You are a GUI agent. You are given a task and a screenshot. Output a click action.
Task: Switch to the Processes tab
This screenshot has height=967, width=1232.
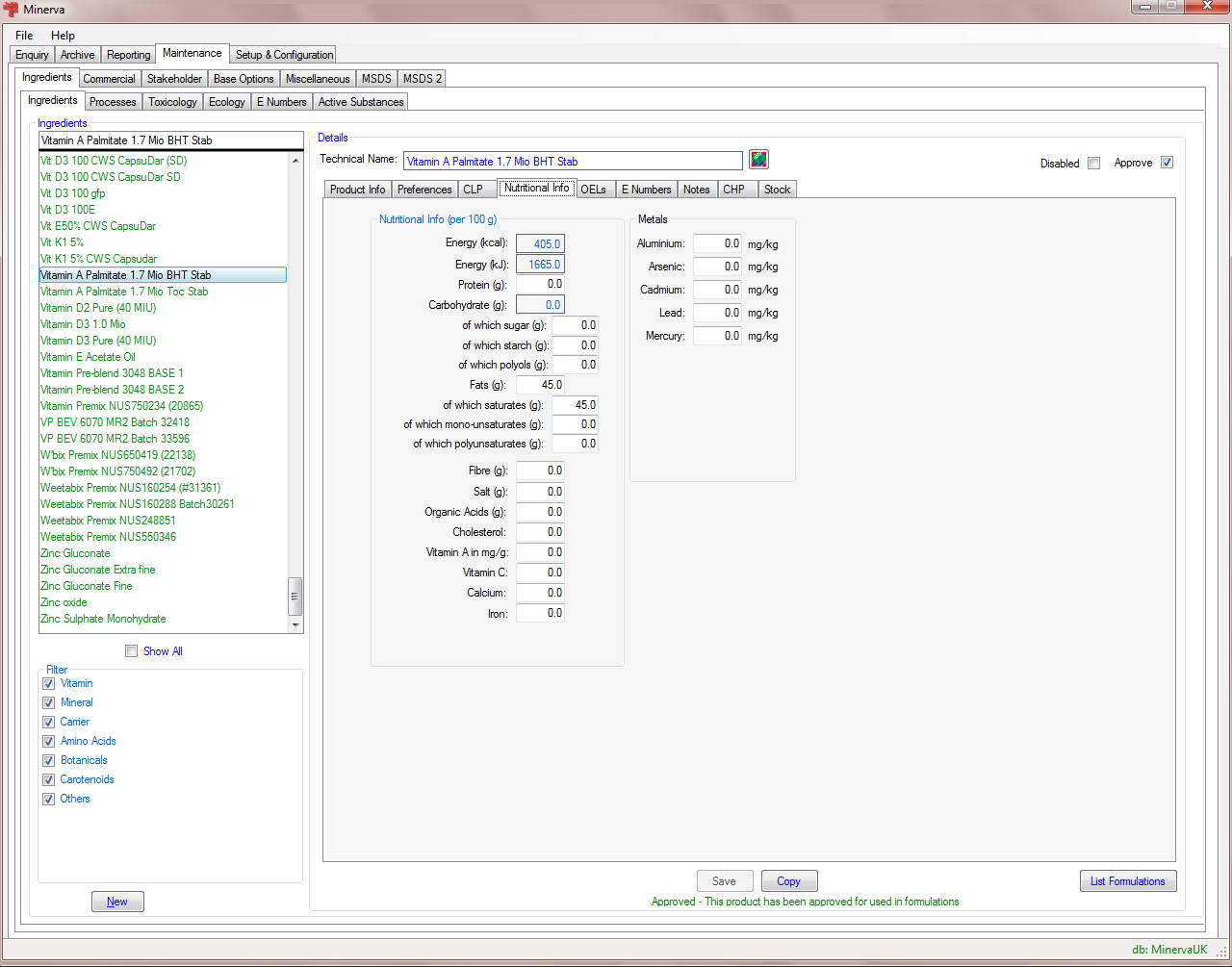click(113, 102)
